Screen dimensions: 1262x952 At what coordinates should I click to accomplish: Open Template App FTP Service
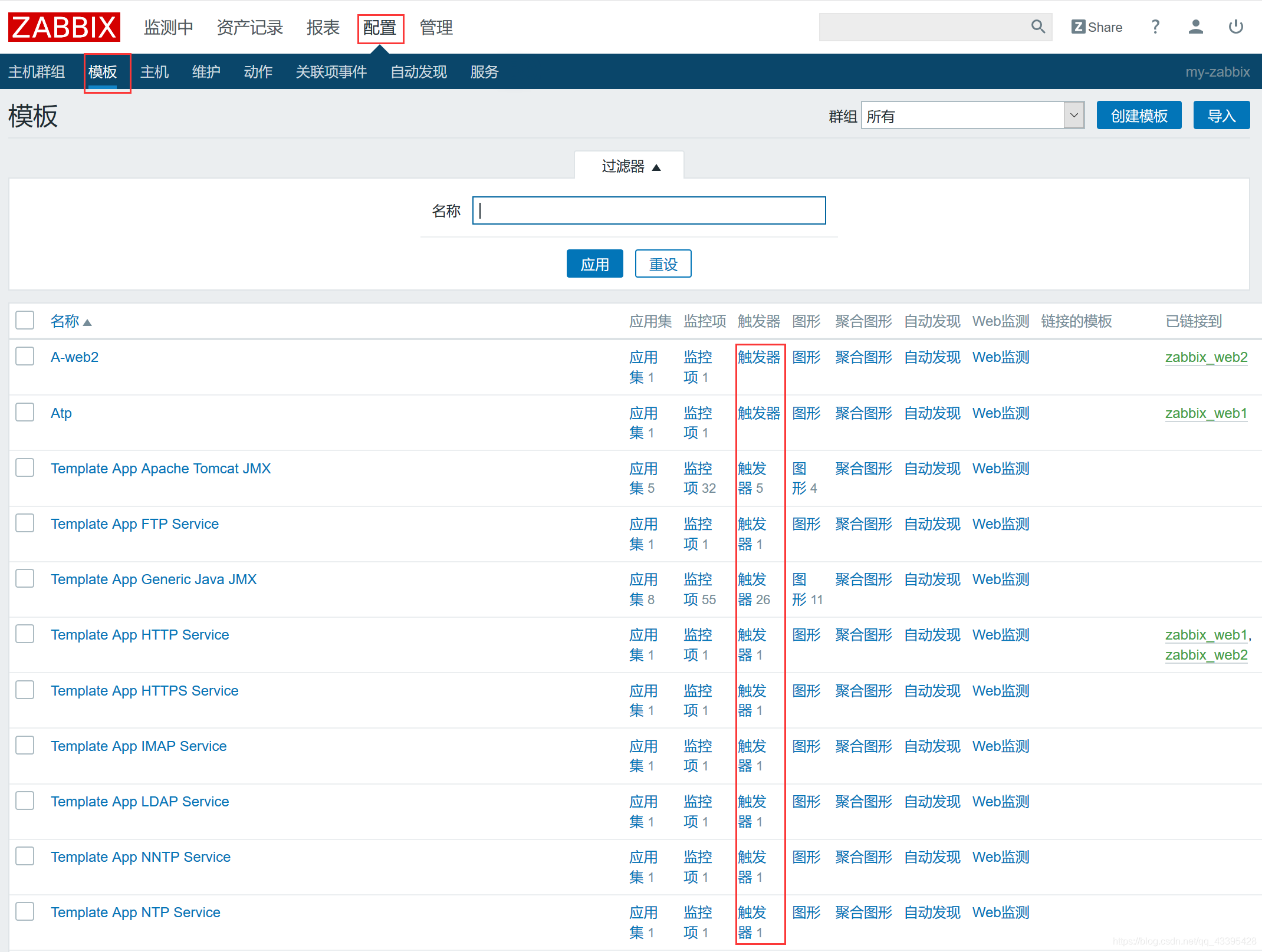[134, 524]
